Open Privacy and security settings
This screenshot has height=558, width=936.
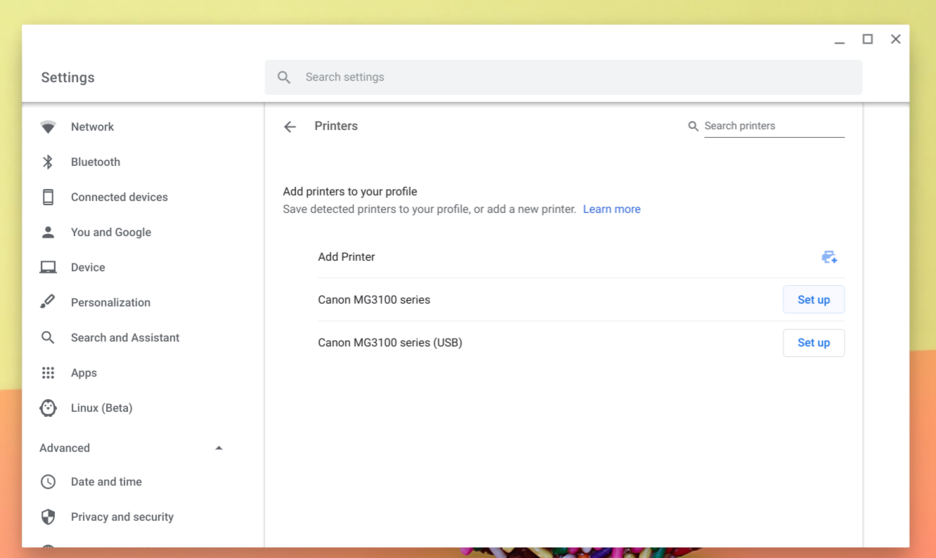(x=122, y=517)
